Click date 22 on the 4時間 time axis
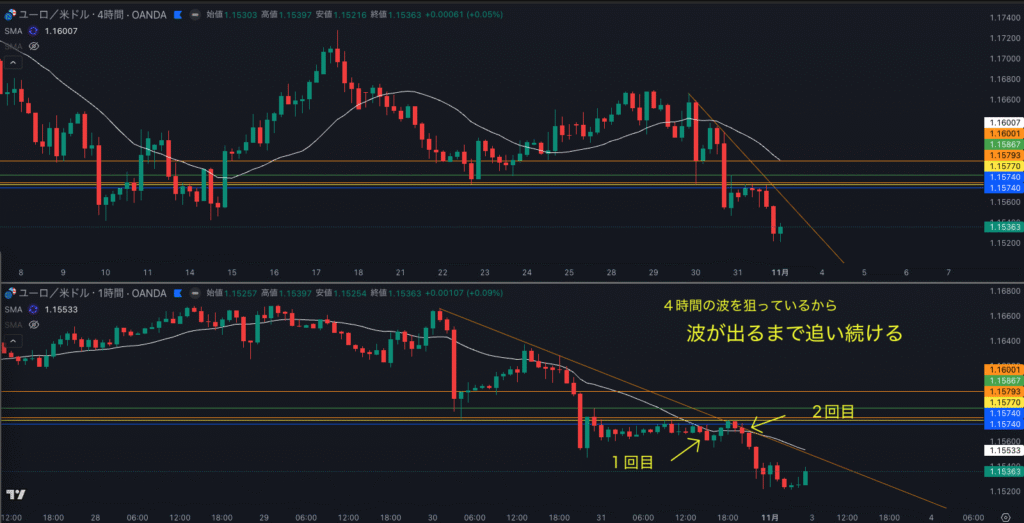1024x523 pixels. (x=442, y=272)
